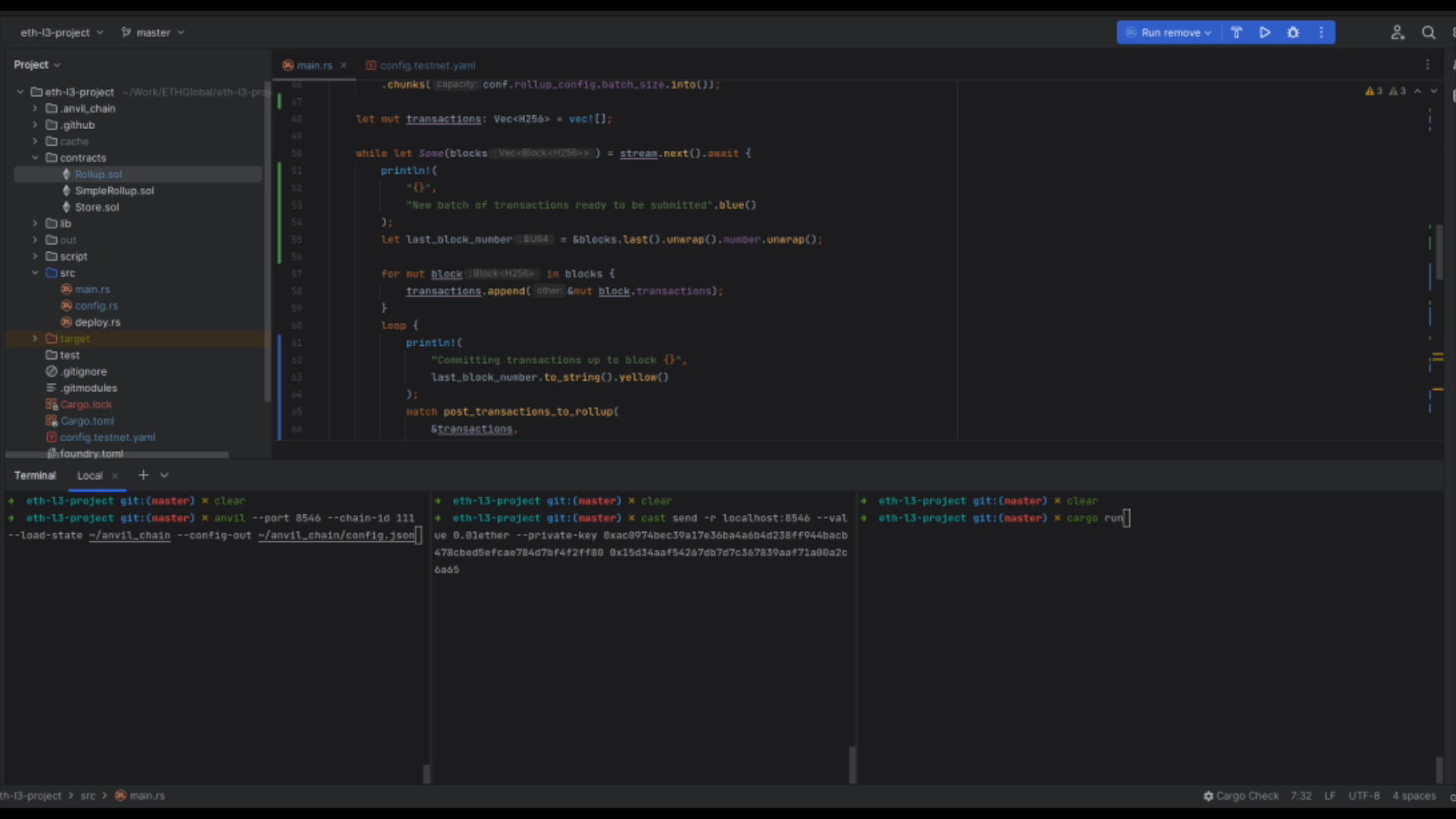The height and width of the screenshot is (819, 1456).
Task: Change LF line separator setting
Action: pos(1329,796)
